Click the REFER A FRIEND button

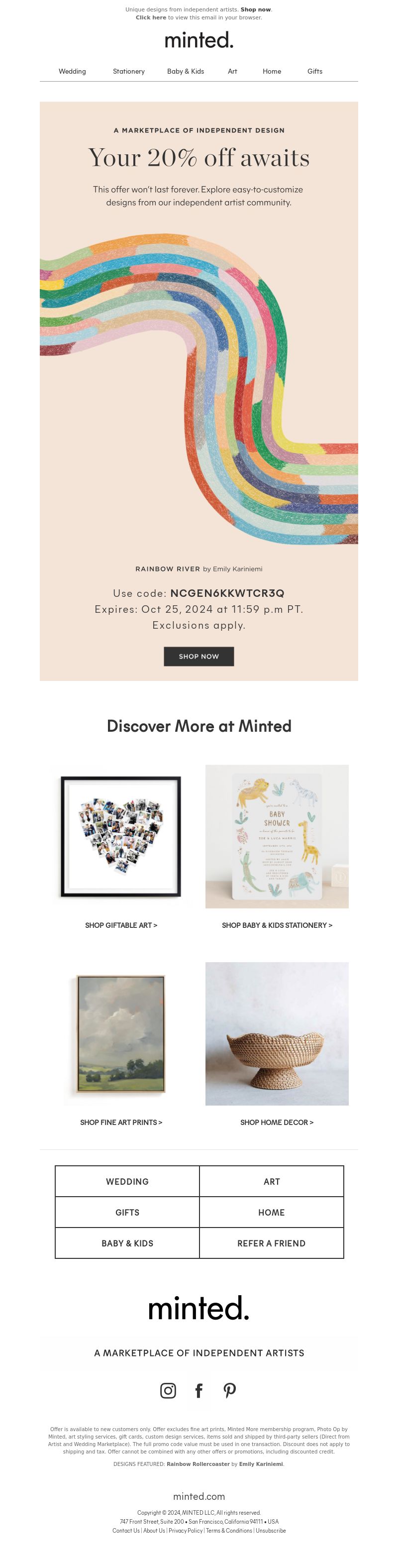(x=272, y=1243)
